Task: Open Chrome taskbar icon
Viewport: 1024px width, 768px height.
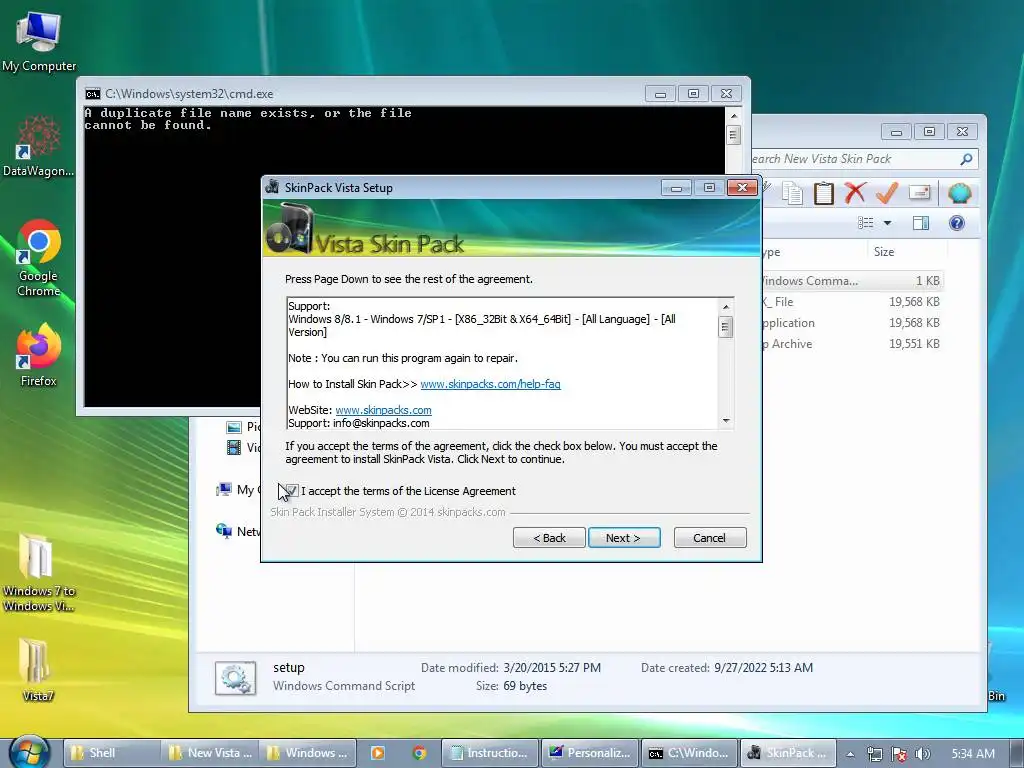Action: click(x=419, y=753)
